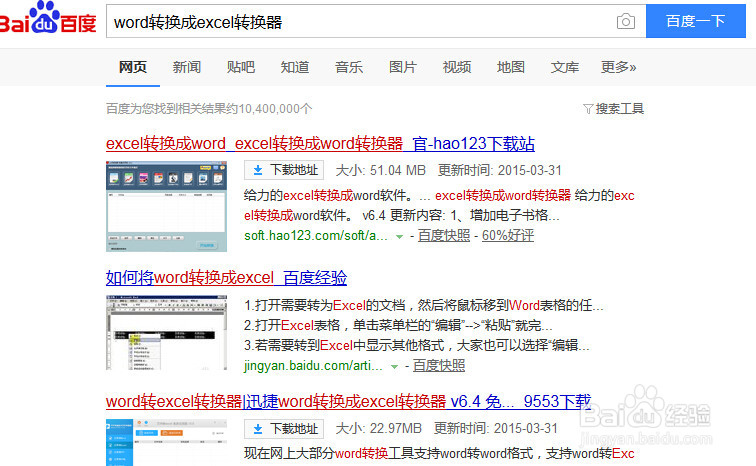Click 下载地址 button for 9553 result
This screenshot has width=756, height=466.
(x=284, y=429)
